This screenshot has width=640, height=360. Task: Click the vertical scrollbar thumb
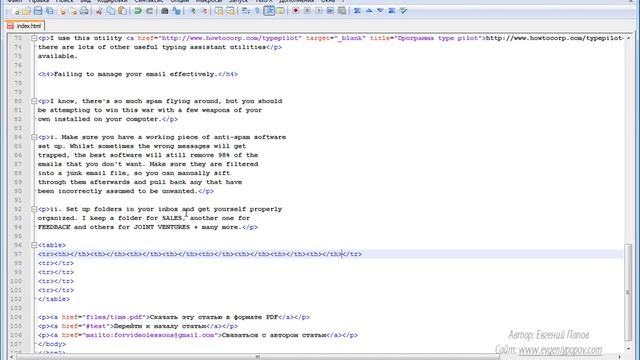click(x=628, y=292)
